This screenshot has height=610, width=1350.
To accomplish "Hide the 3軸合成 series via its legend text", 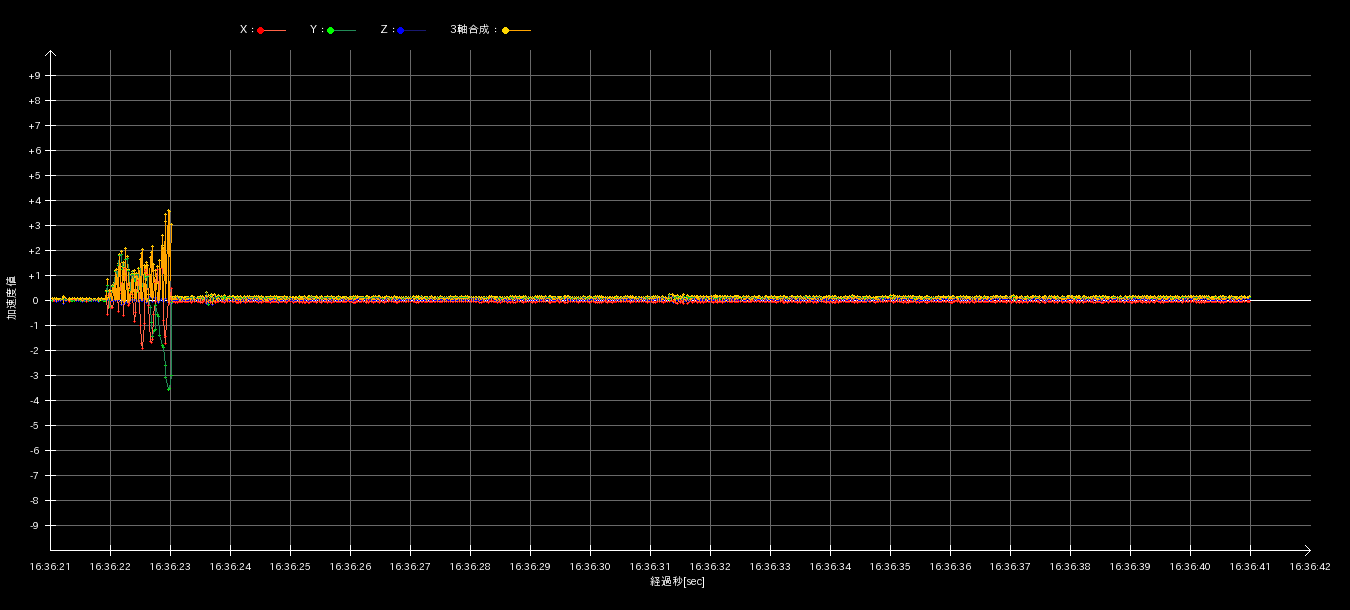I will click(x=474, y=30).
